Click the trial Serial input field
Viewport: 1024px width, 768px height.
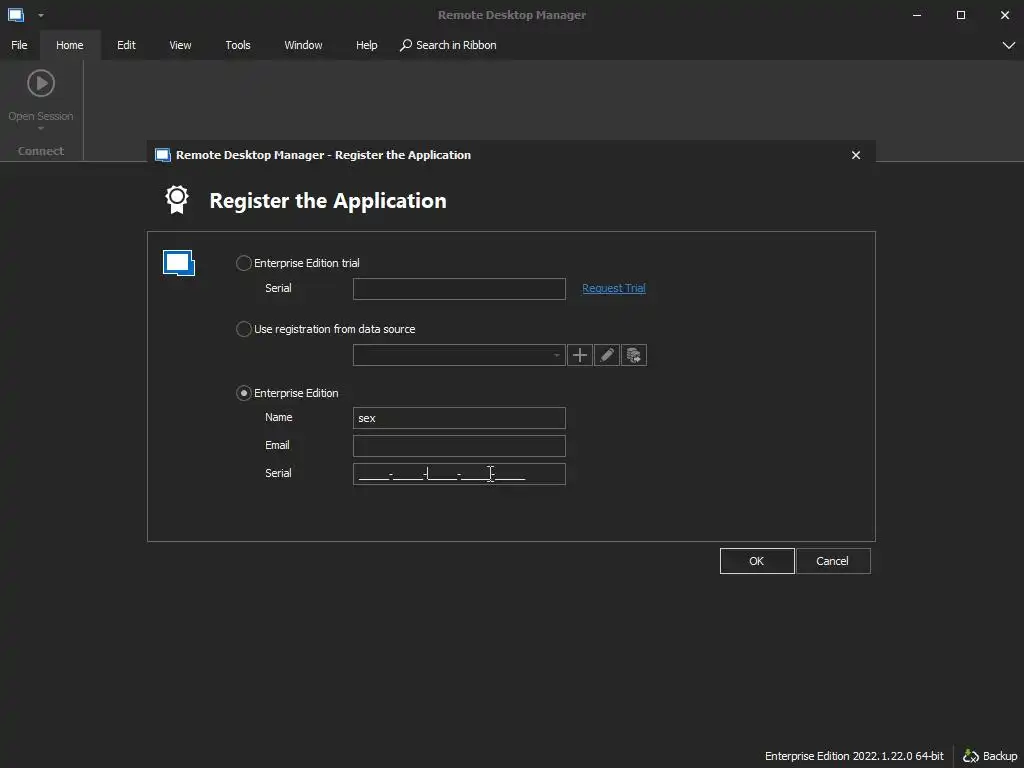click(x=459, y=289)
